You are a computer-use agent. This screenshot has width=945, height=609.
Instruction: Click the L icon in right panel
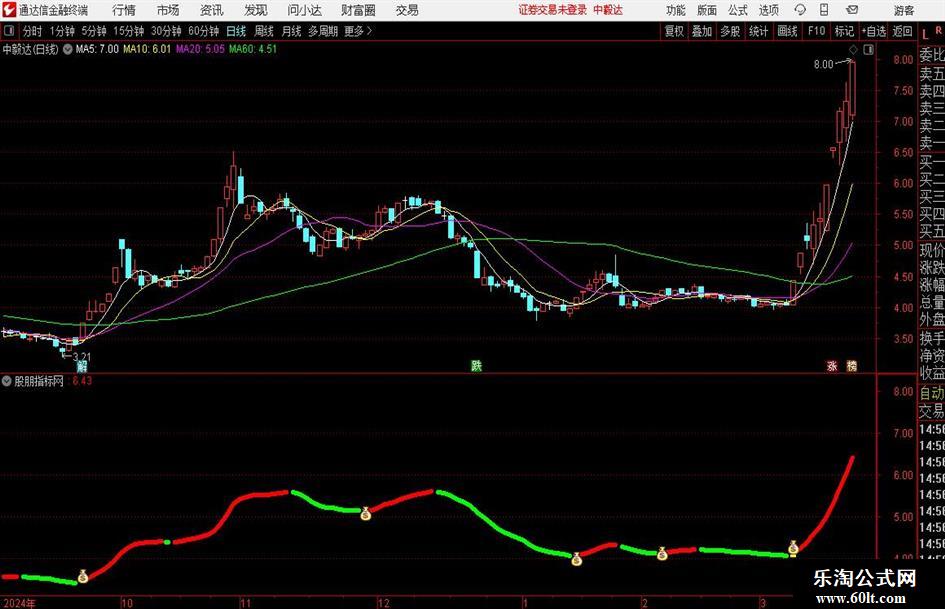coord(926,35)
